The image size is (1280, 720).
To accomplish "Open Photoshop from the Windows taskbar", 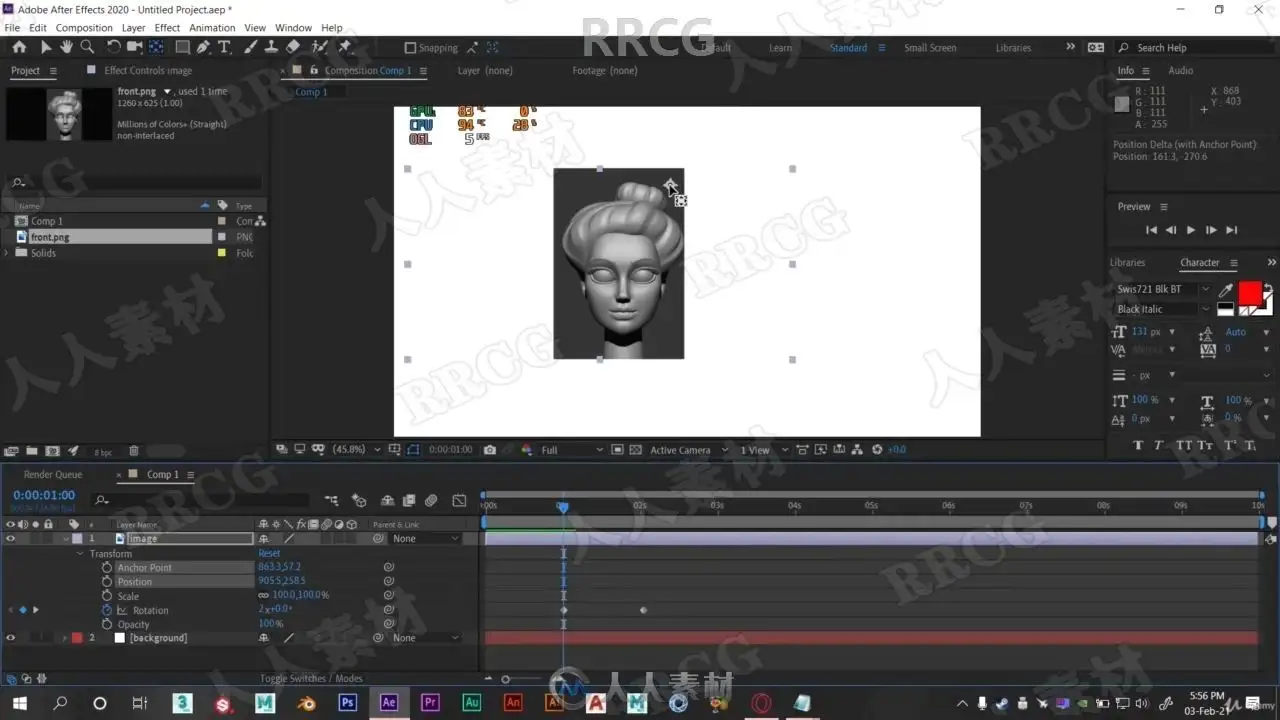I will [x=348, y=703].
